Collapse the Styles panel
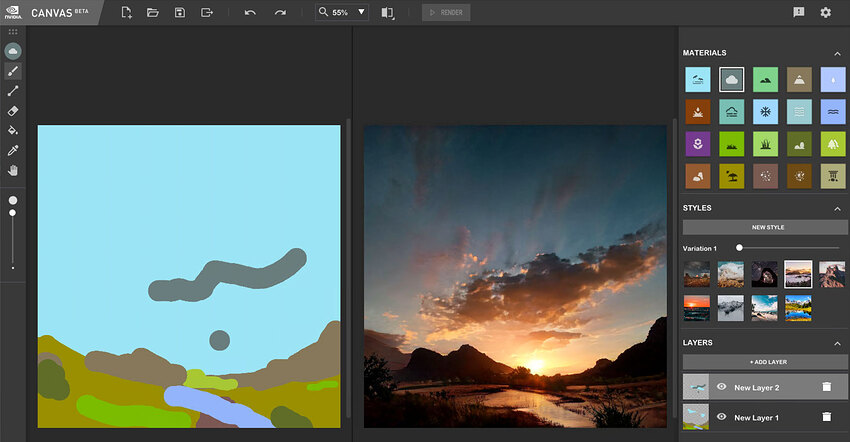This screenshot has width=850, height=442. pyautogui.click(x=837, y=208)
